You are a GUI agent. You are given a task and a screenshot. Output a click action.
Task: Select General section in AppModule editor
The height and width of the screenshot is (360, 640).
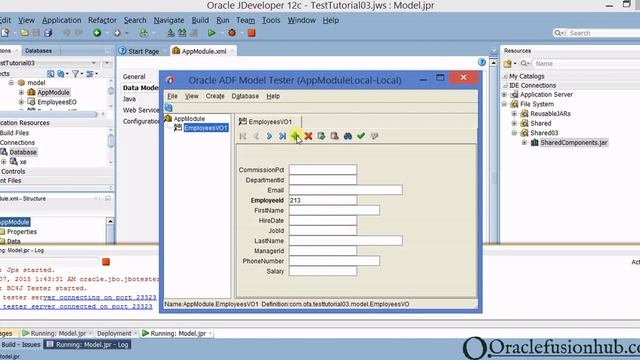pos(134,77)
